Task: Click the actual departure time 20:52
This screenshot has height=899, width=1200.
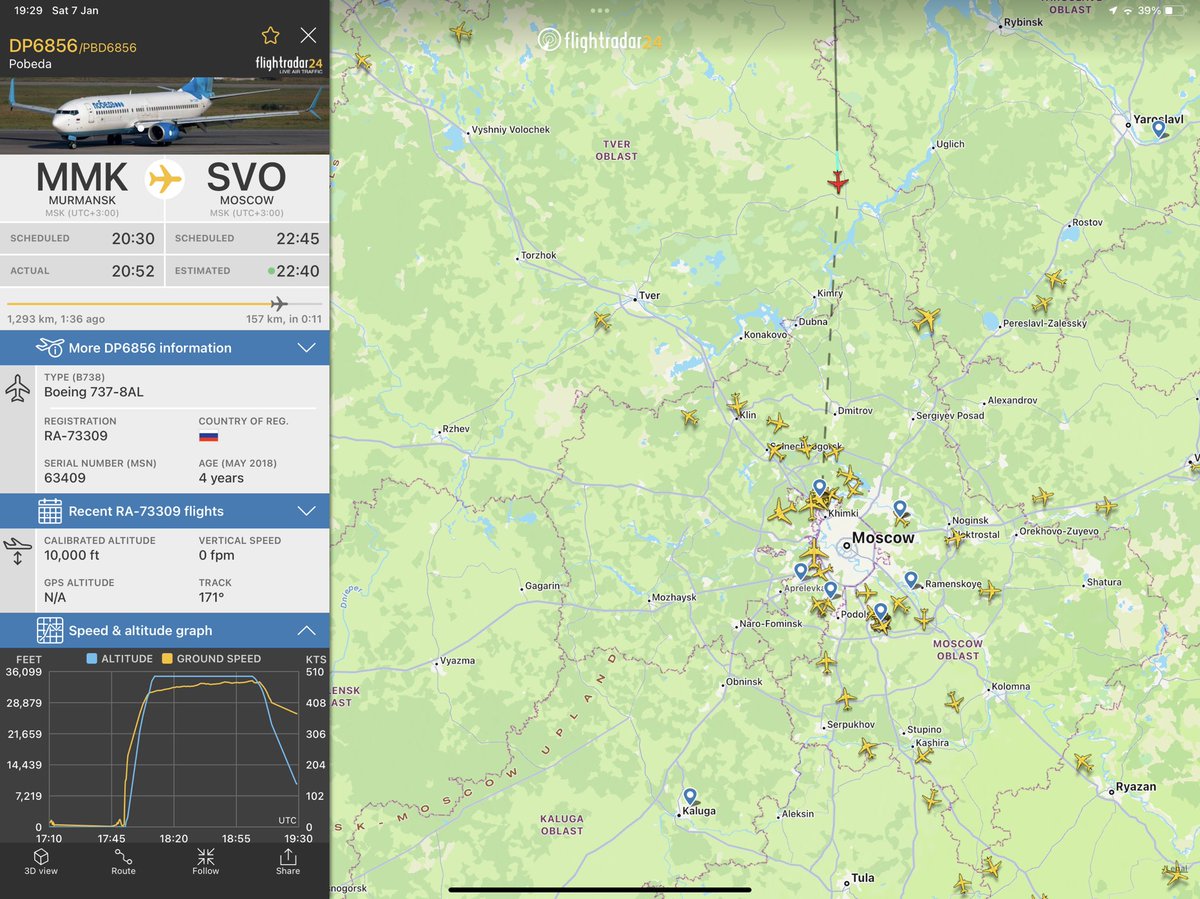Action: coord(132,271)
